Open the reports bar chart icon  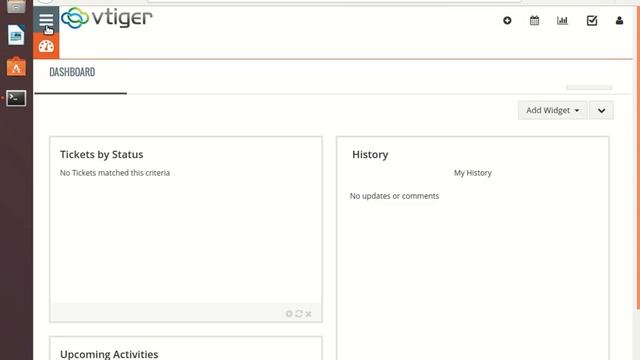[562, 20]
